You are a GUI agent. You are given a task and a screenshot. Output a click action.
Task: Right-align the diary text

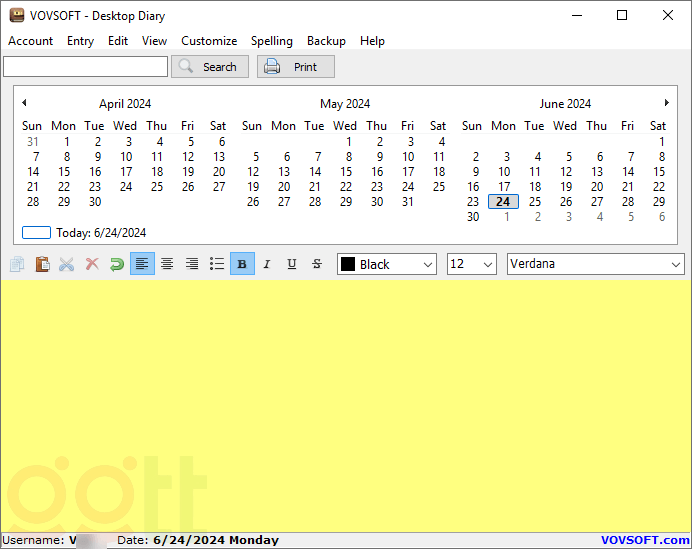(x=192, y=264)
